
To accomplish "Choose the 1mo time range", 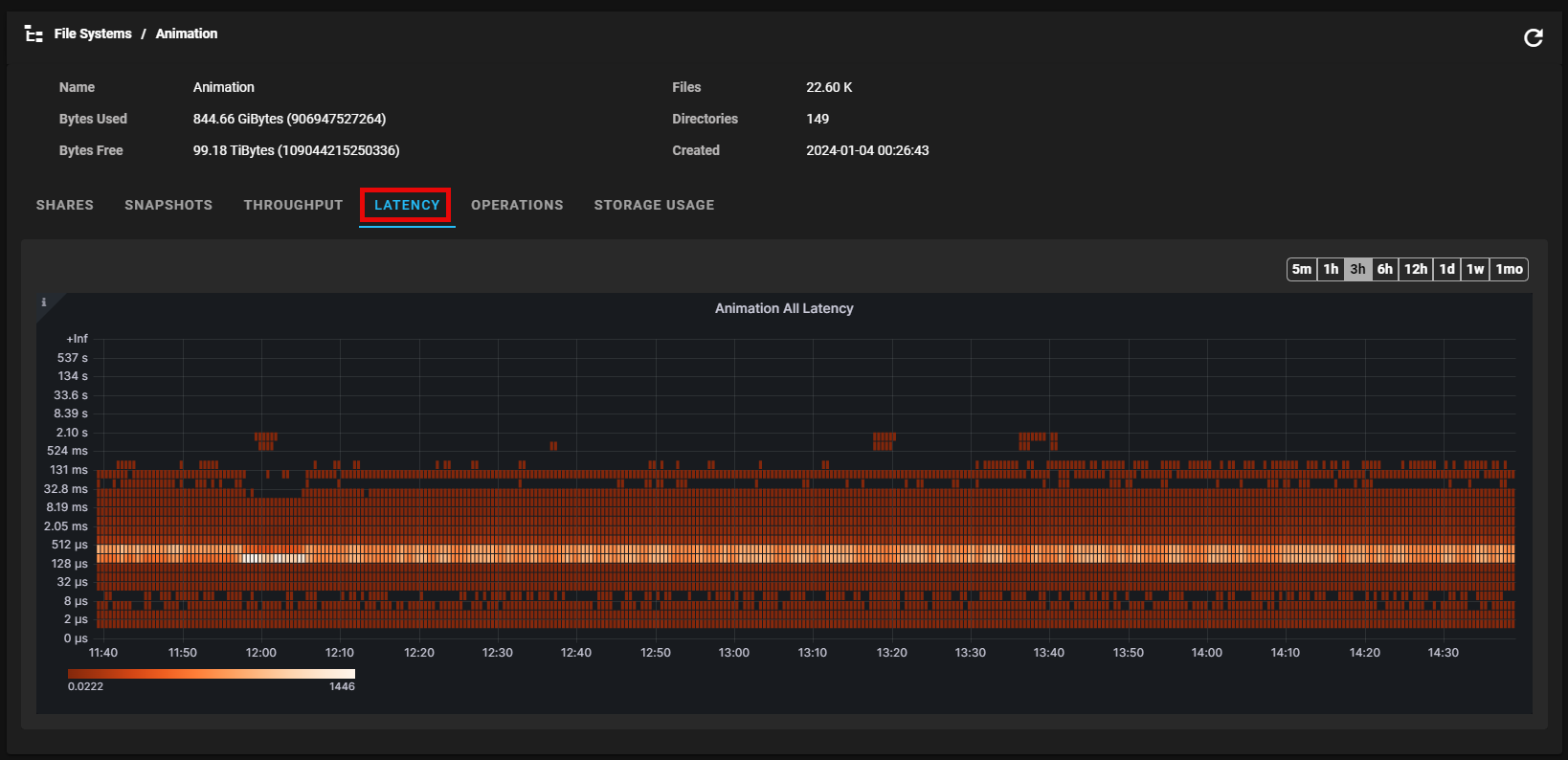I will [x=1509, y=269].
